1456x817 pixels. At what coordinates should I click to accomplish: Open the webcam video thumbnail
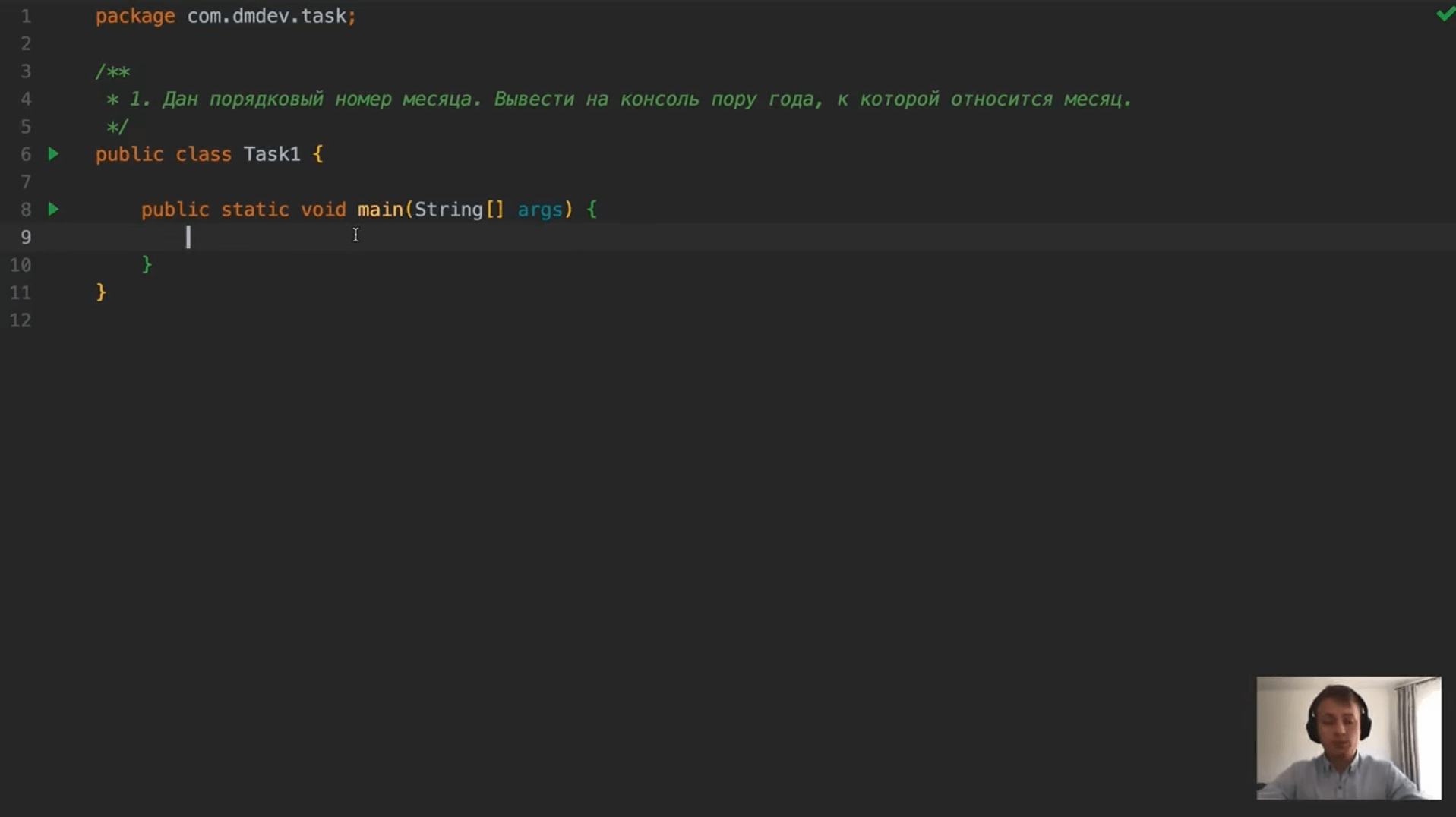click(x=1348, y=737)
